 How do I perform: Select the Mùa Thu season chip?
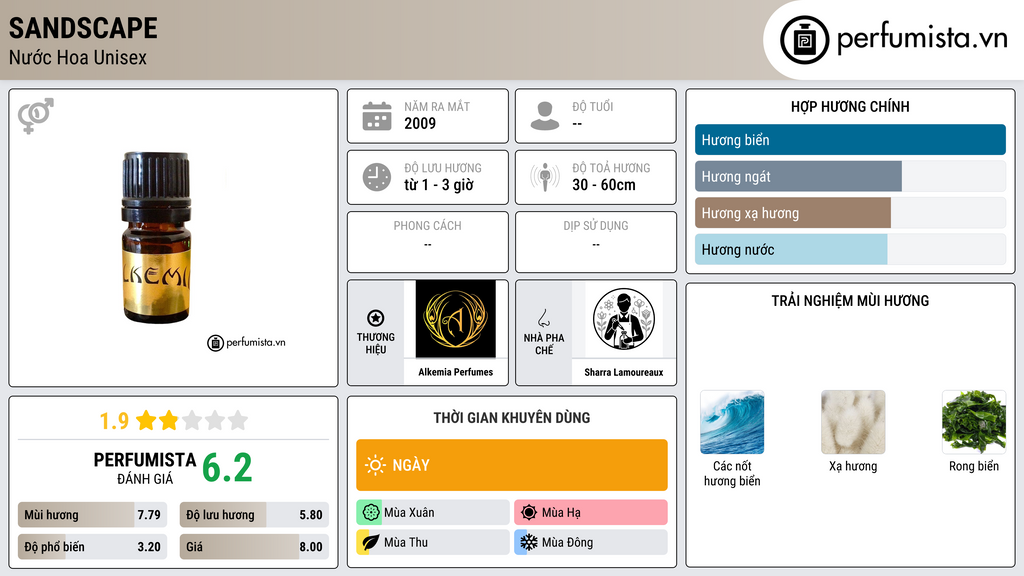point(433,542)
